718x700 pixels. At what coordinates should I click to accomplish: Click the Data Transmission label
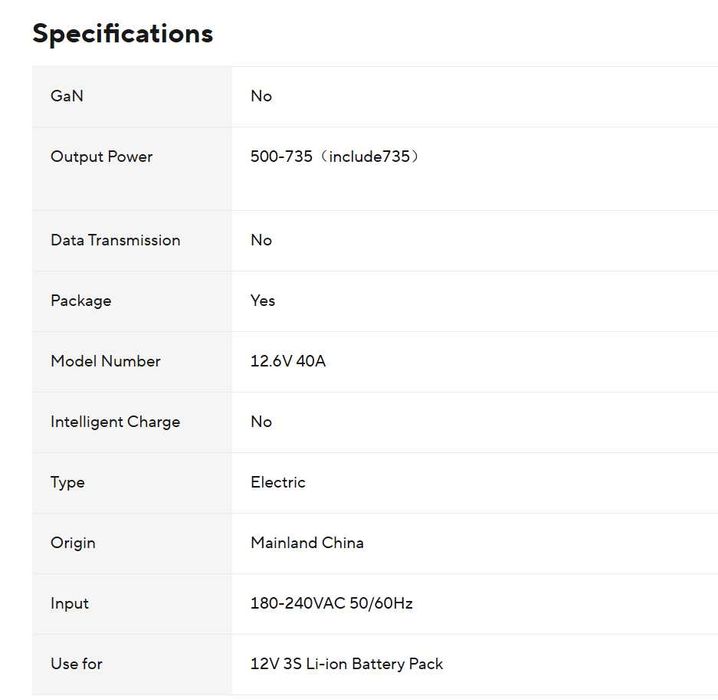pos(115,240)
